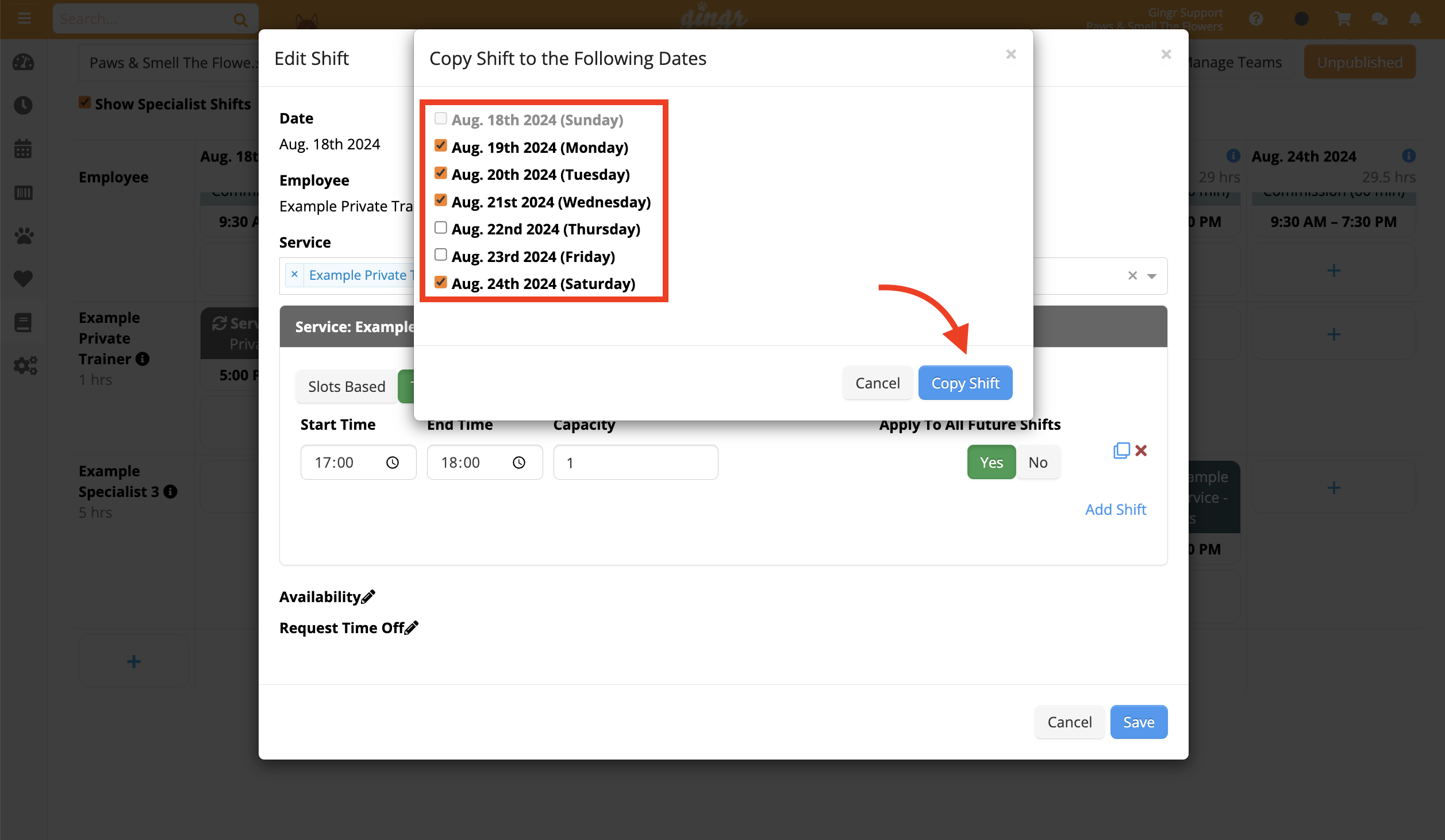Uncheck Aug. 19th 2024 Monday
Screen dimensions: 1445x840
pyautogui.click(x=440, y=145)
